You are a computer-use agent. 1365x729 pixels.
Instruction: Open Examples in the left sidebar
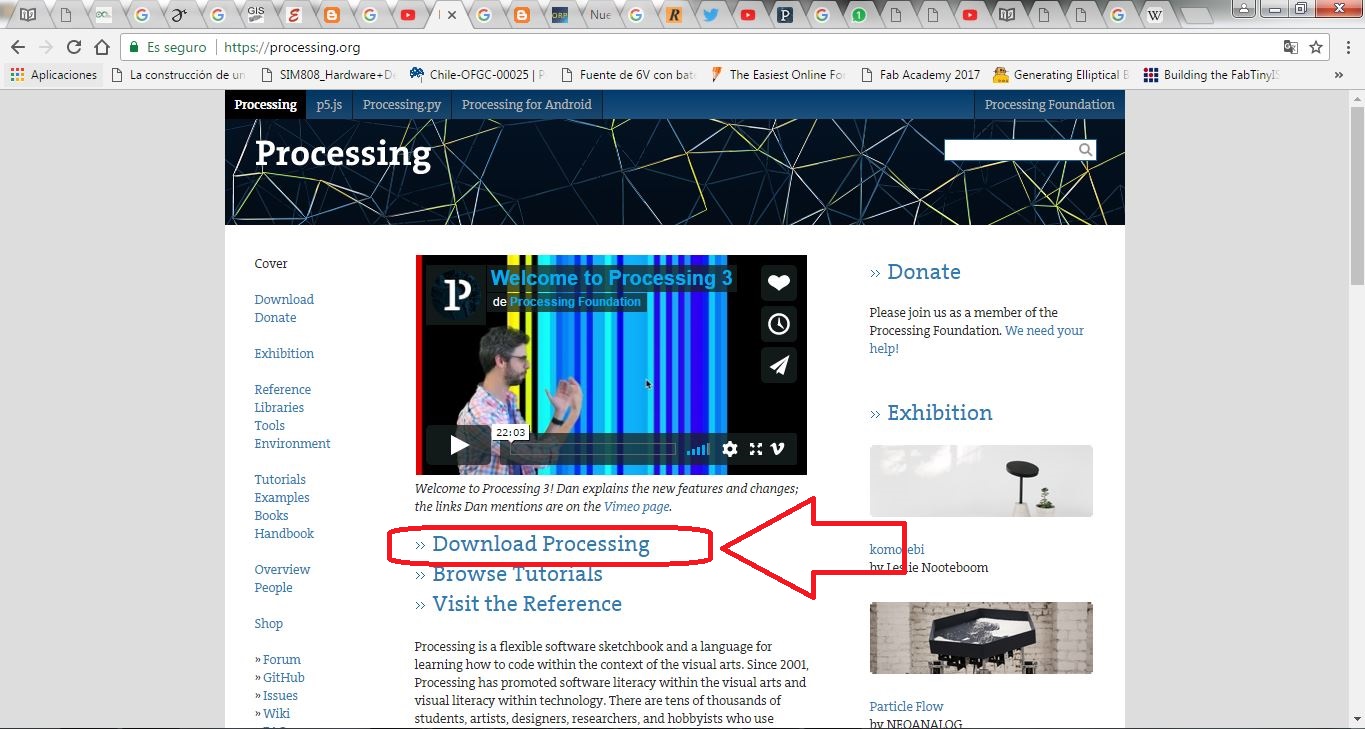point(282,498)
